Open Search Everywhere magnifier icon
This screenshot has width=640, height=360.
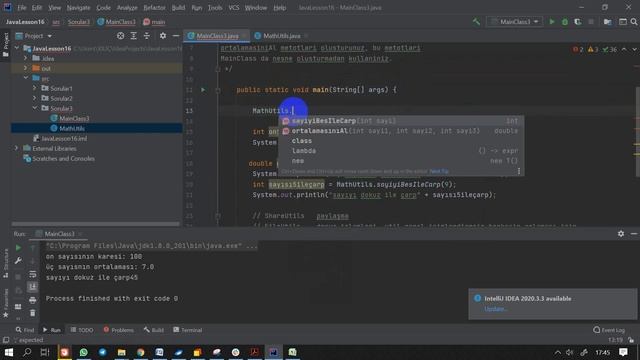(x=634, y=22)
